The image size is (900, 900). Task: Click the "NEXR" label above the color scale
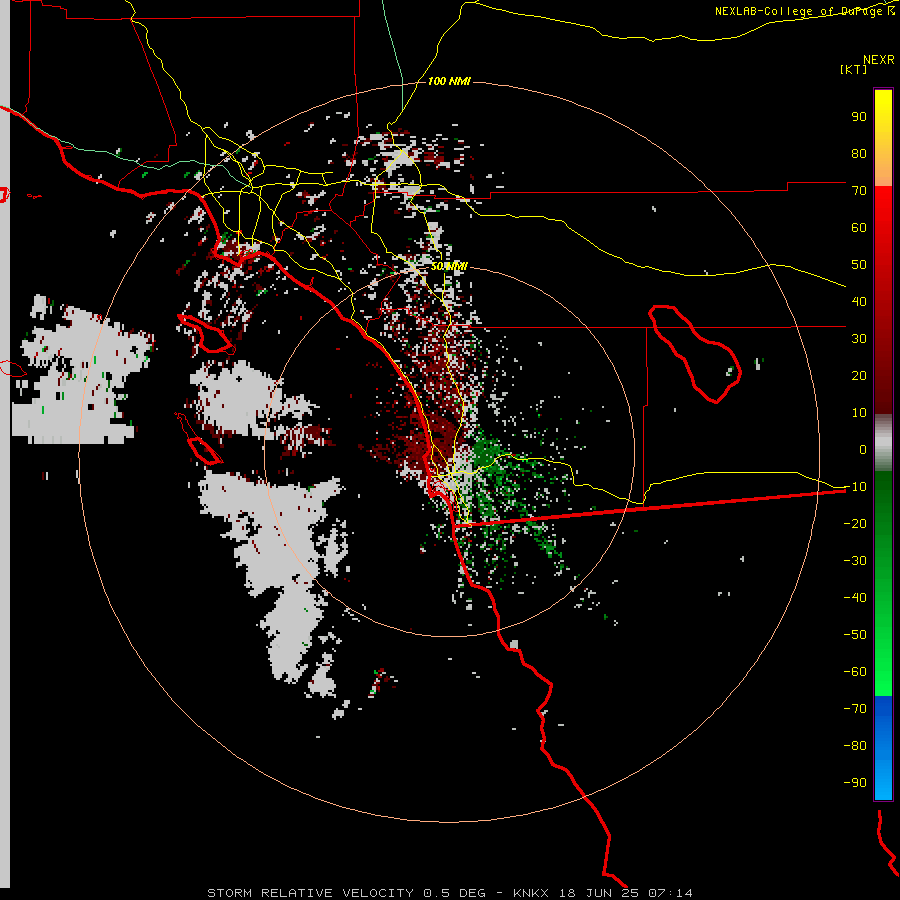pyautogui.click(x=879, y=59)
